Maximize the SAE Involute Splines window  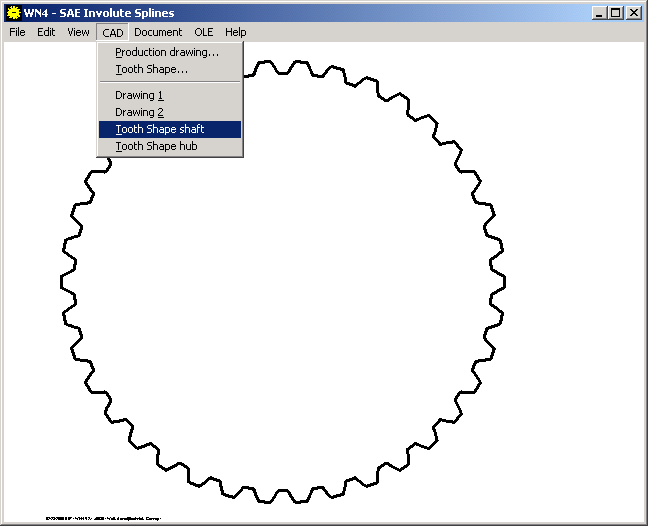[x=614, y=13]
